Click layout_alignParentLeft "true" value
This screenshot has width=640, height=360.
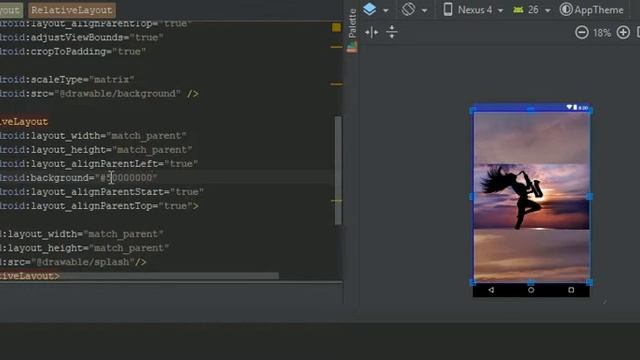[181, 164]
